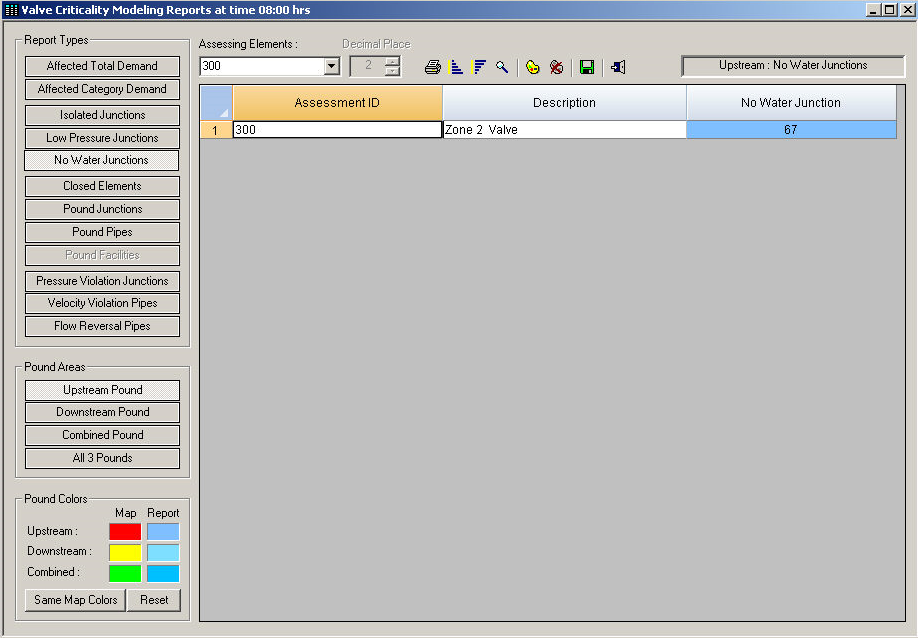Open the Pound Junctions report
This screenshot has height=638, width=918.
(102, 209)
